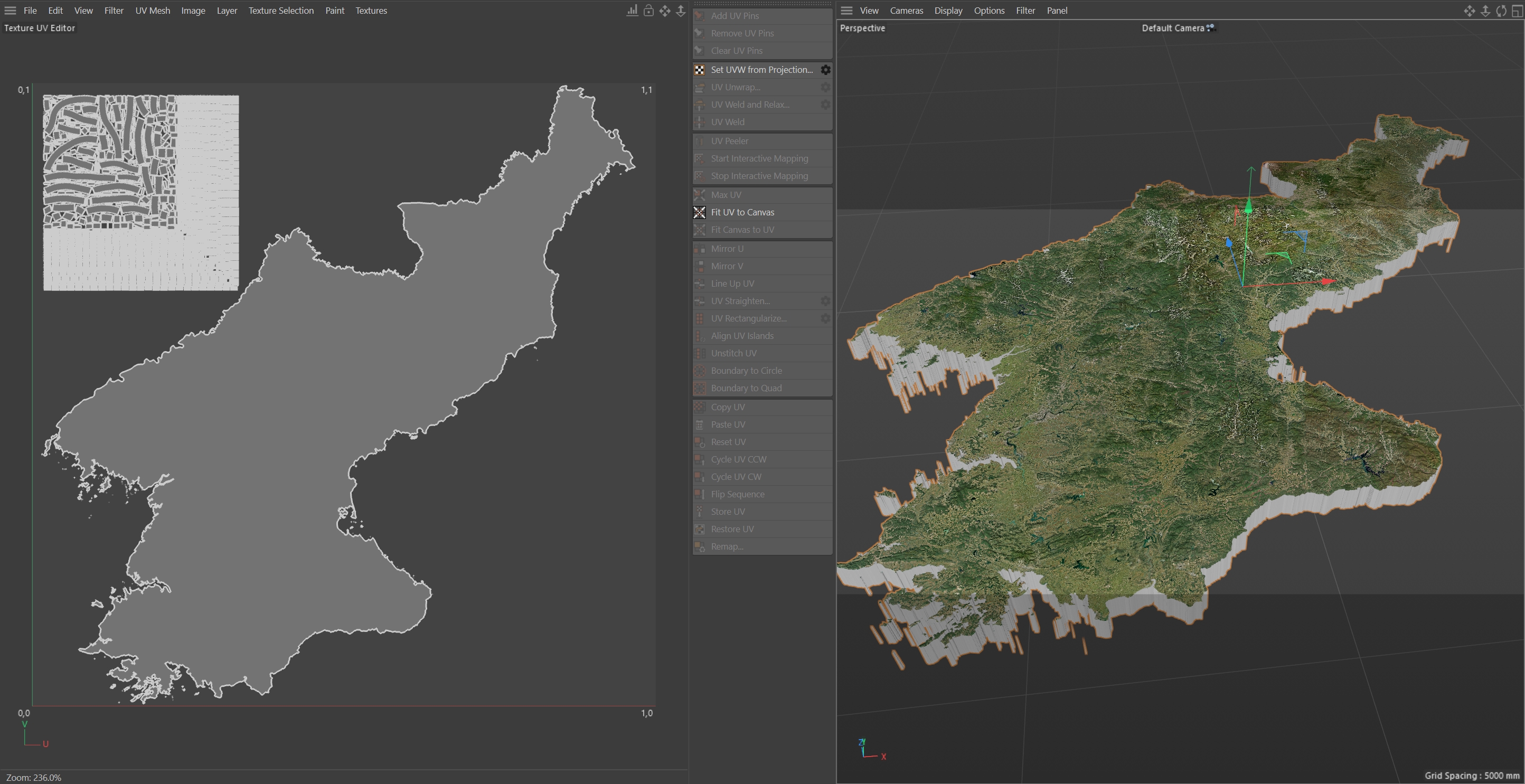Screen dimensions: 1525x784
Task: Click the red X axis gizmo arrow
Action: point(1328,281)
